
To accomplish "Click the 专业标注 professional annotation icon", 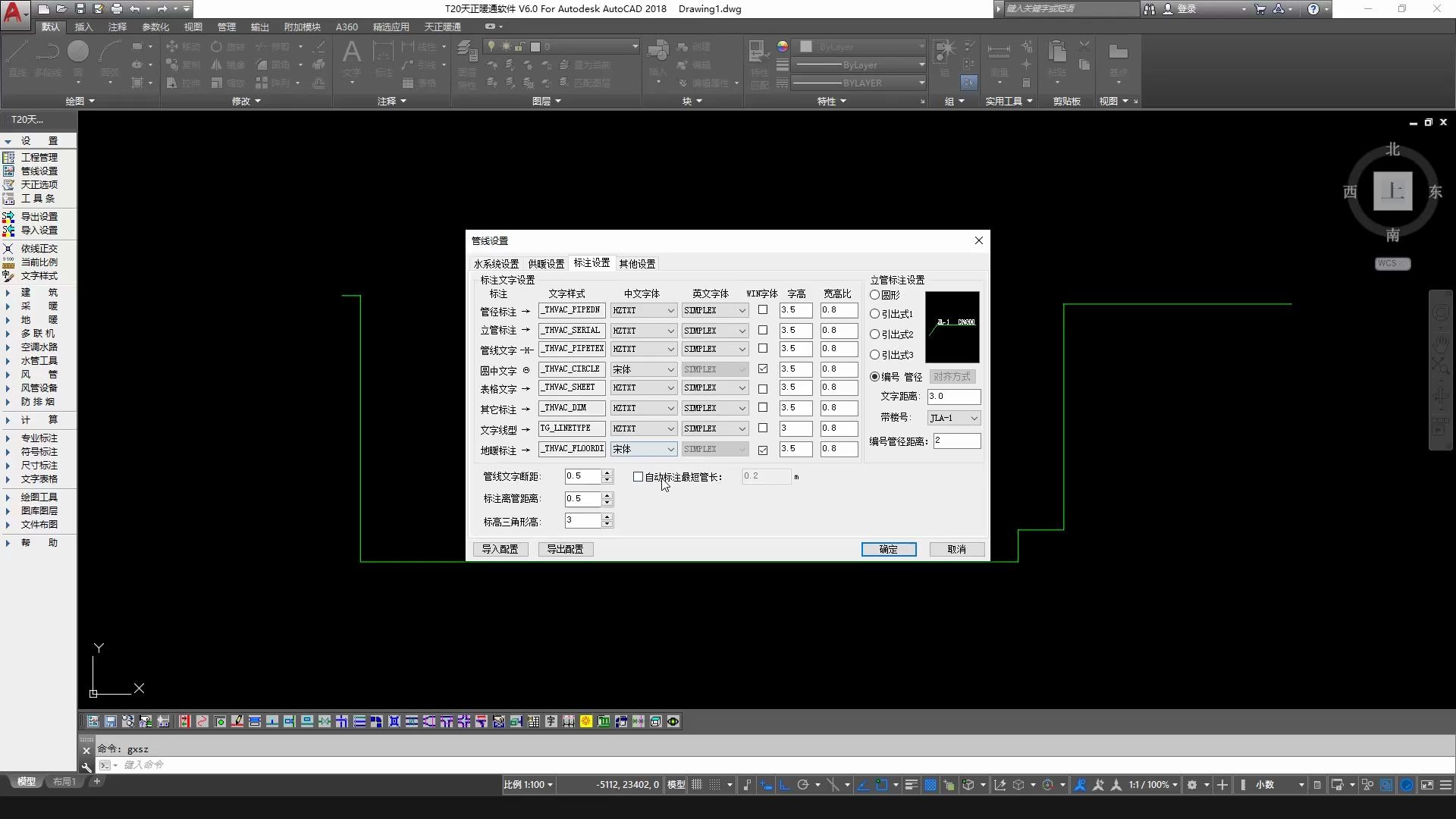I will pos(40,438).
